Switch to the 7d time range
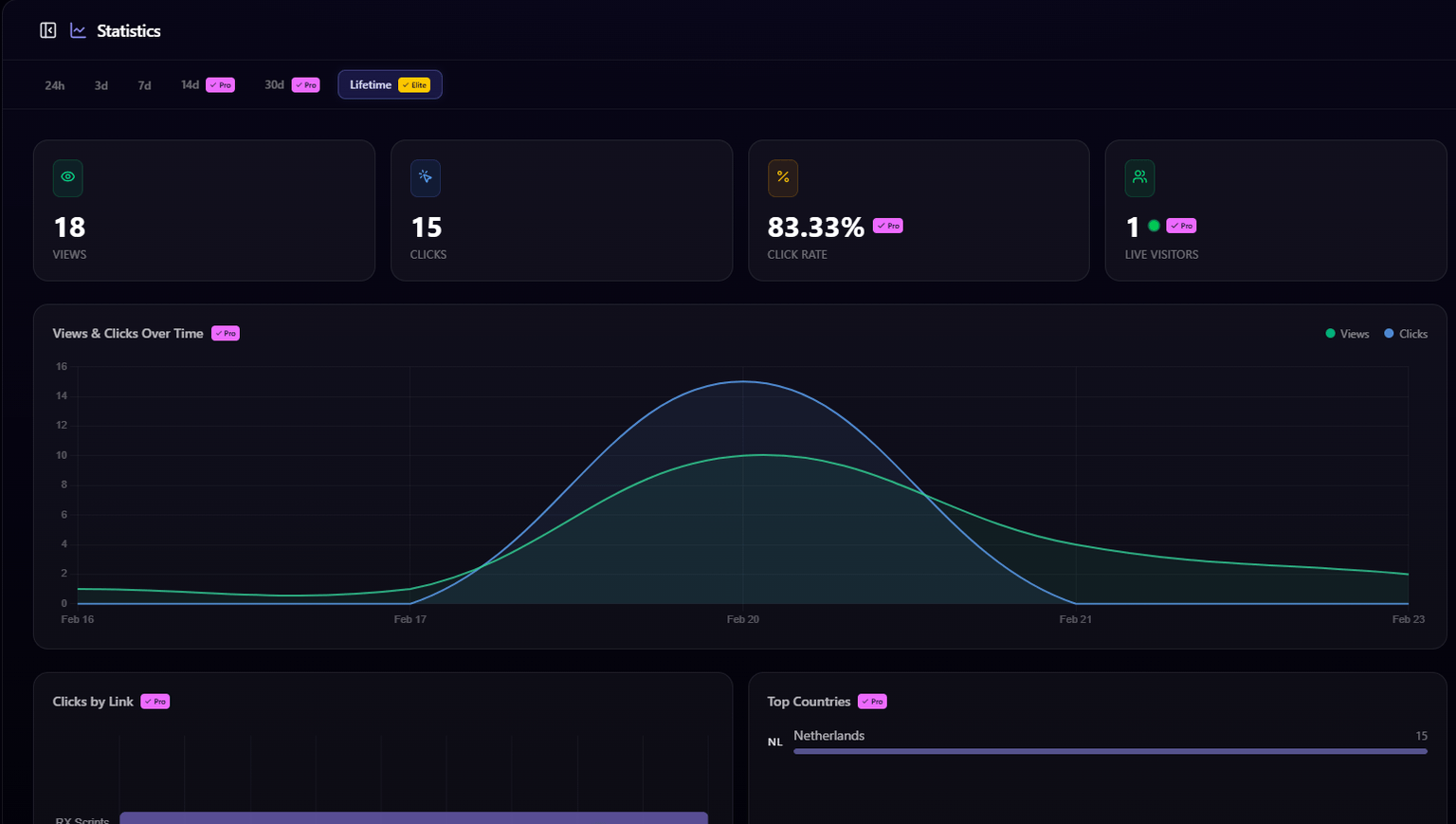This screenshot has height=824, width=1456. (x=144, y=84)
